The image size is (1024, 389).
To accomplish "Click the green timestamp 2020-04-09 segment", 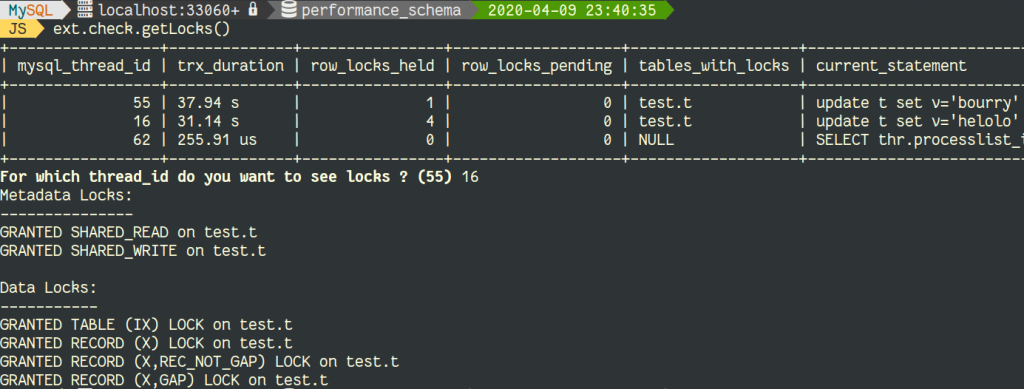I will click(571, 10).
